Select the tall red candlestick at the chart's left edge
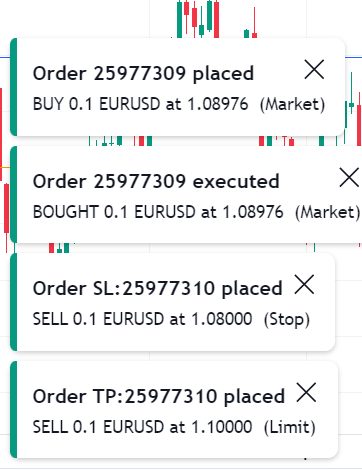The width and height of the screenshot is (362, 470). coord(1,134)
